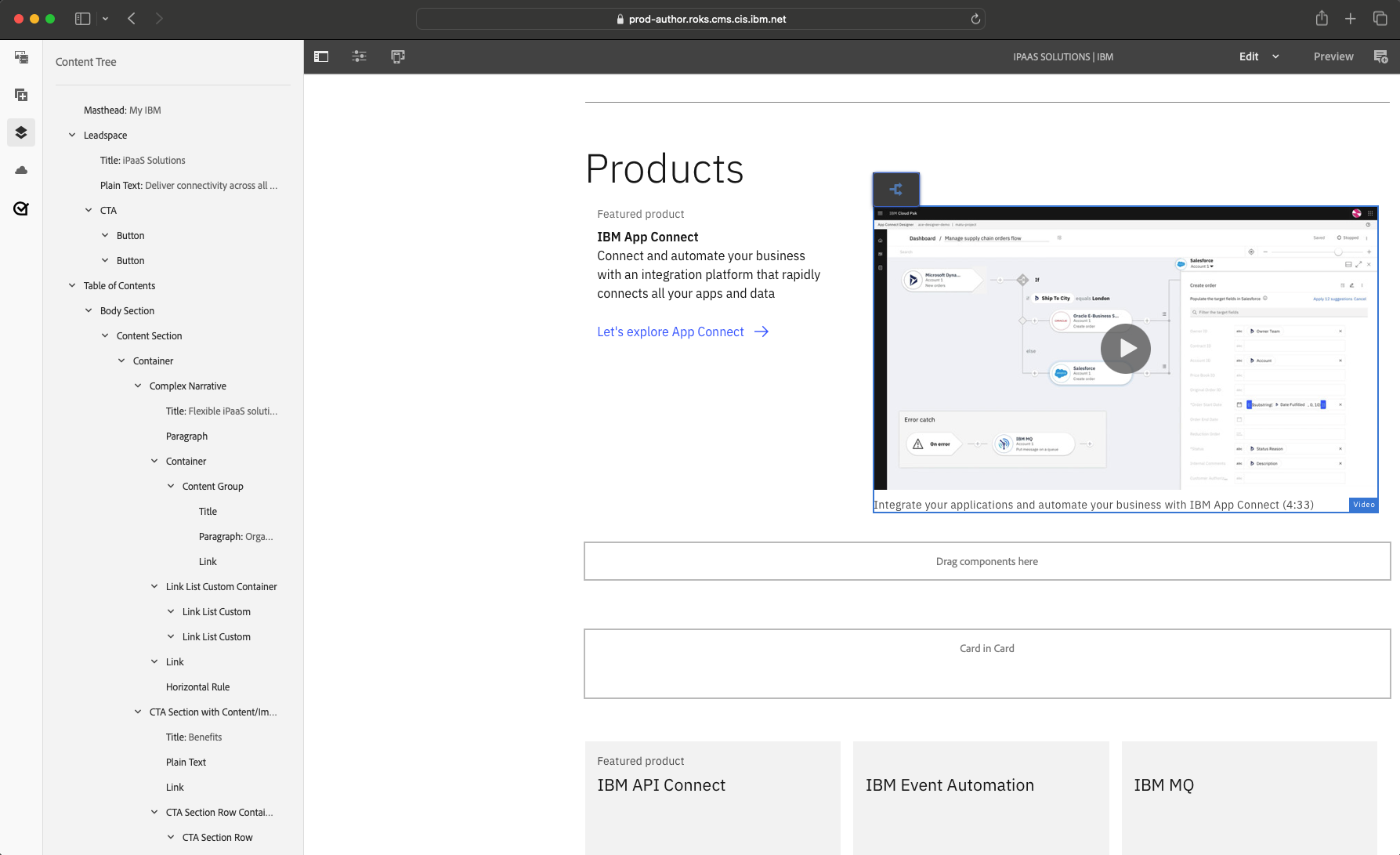Screen dimensions: 1400x855
Task: Collapse the Complex Narrative tree node
Action: 138,386
